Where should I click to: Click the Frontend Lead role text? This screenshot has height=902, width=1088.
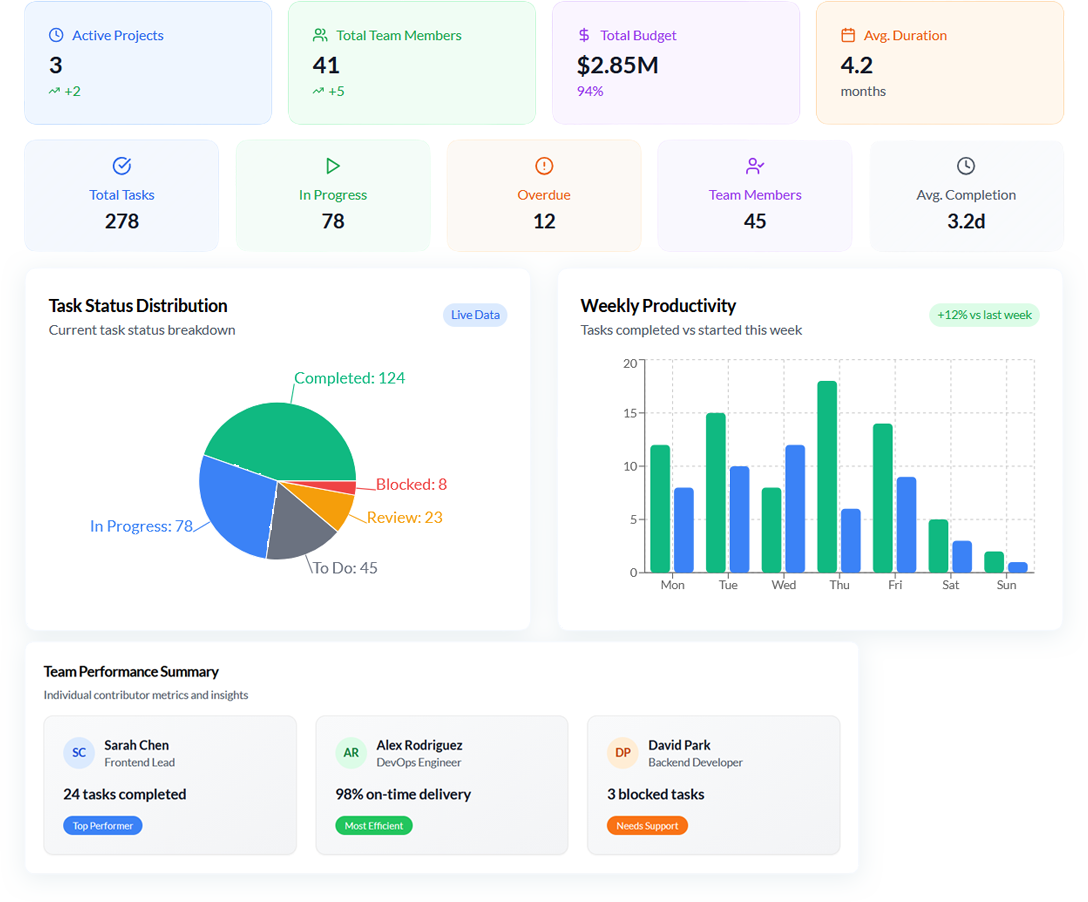pyautogui.click(x=139, y=763)
